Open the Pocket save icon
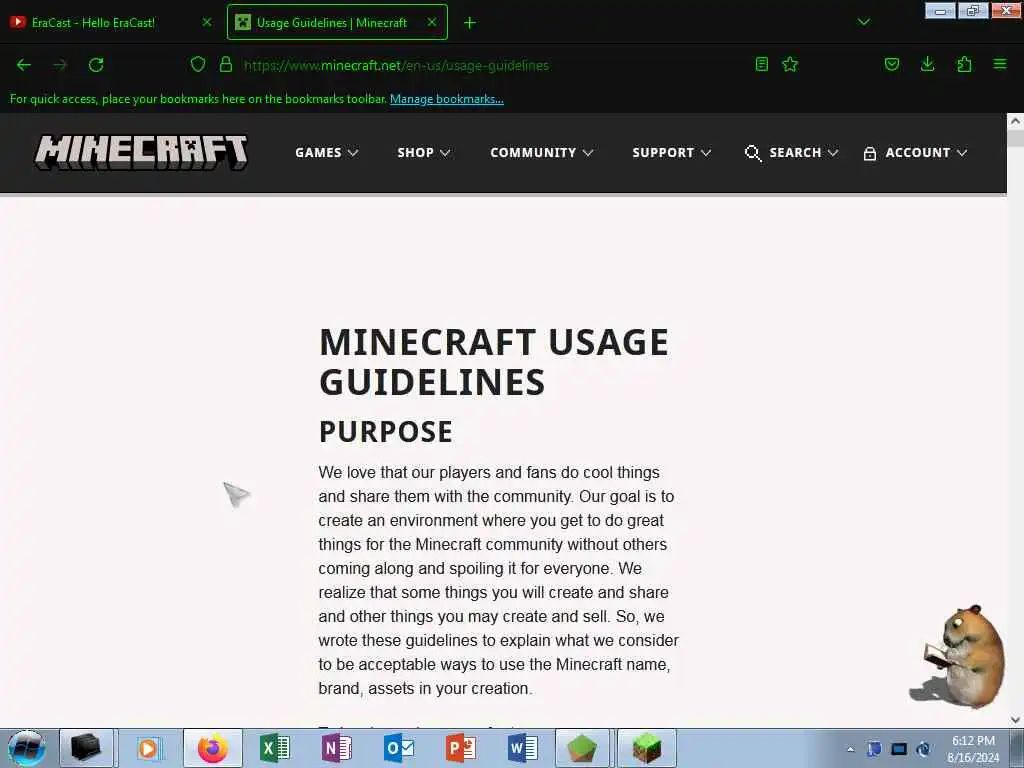Image resolution: width=1024 pixels, height=768 pixels. pyautogui.click(x=891, y=64)
